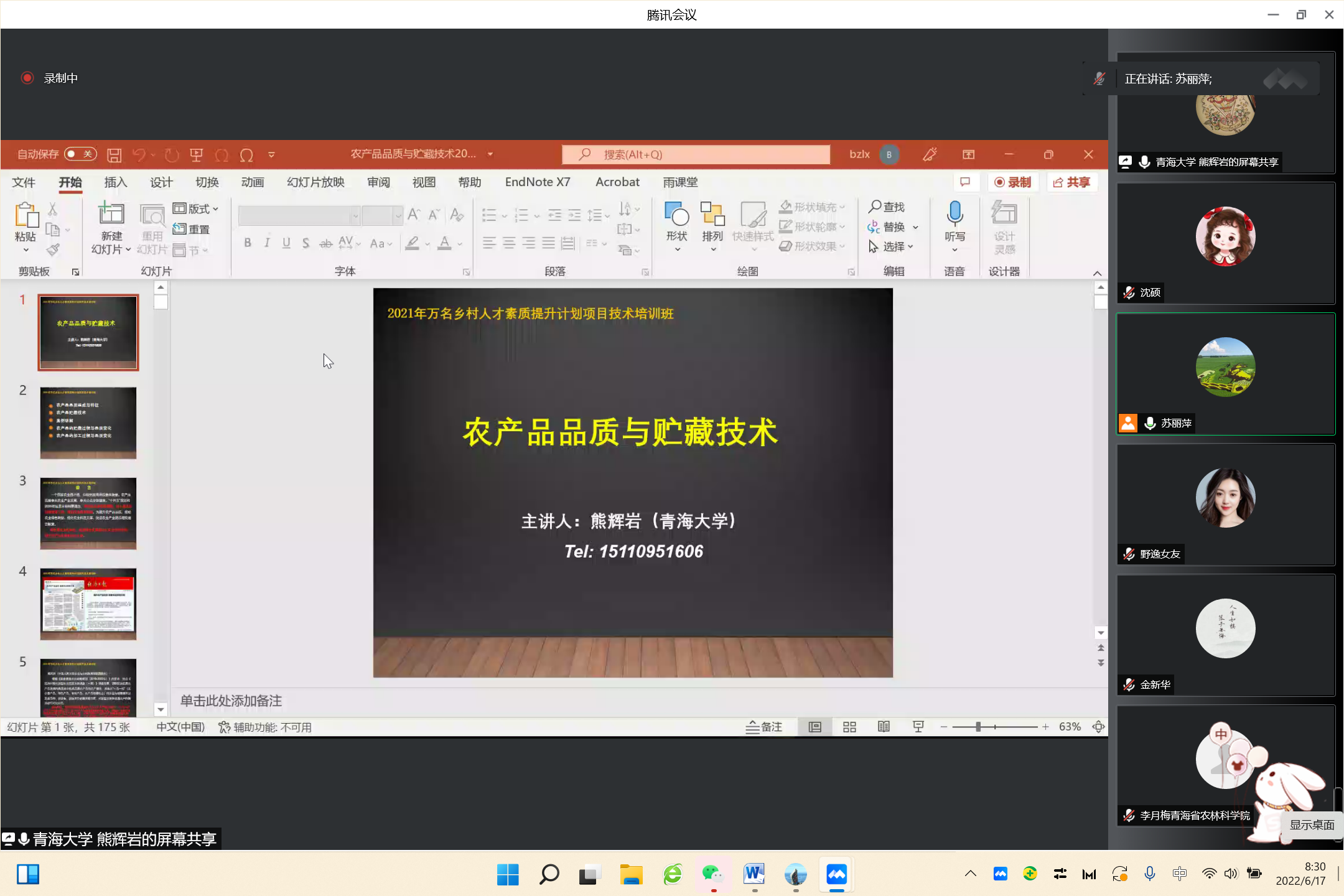Viewport: 1344px width, 896px height.
Task: Click the Design Ideas icon
Action: click(1004, 213)
